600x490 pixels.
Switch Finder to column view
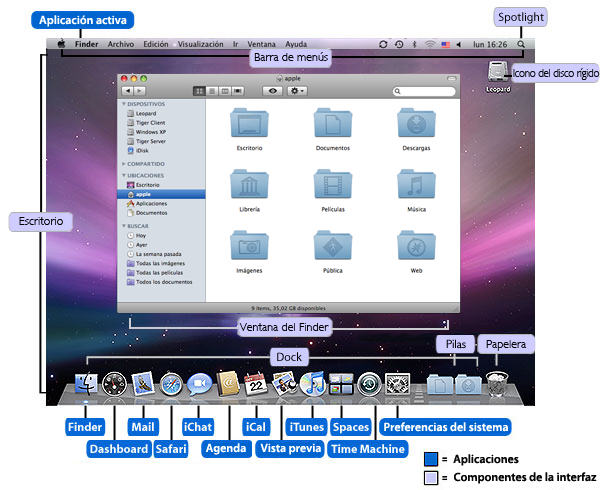coord(225,91)
